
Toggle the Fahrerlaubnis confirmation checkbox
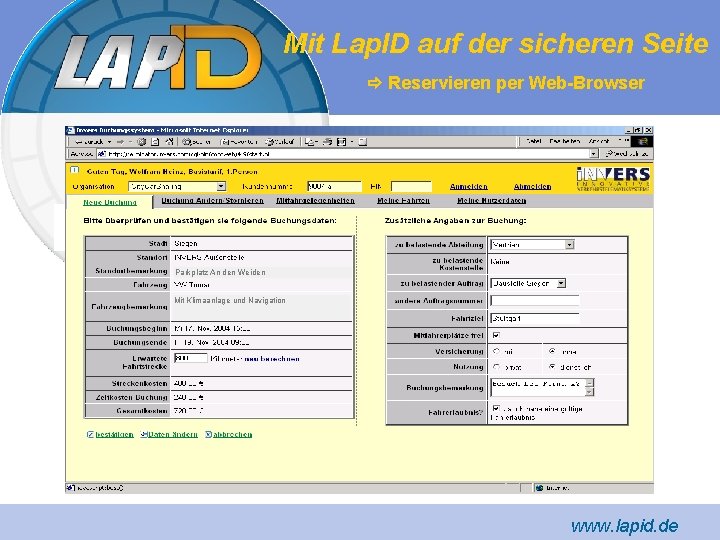496,408
